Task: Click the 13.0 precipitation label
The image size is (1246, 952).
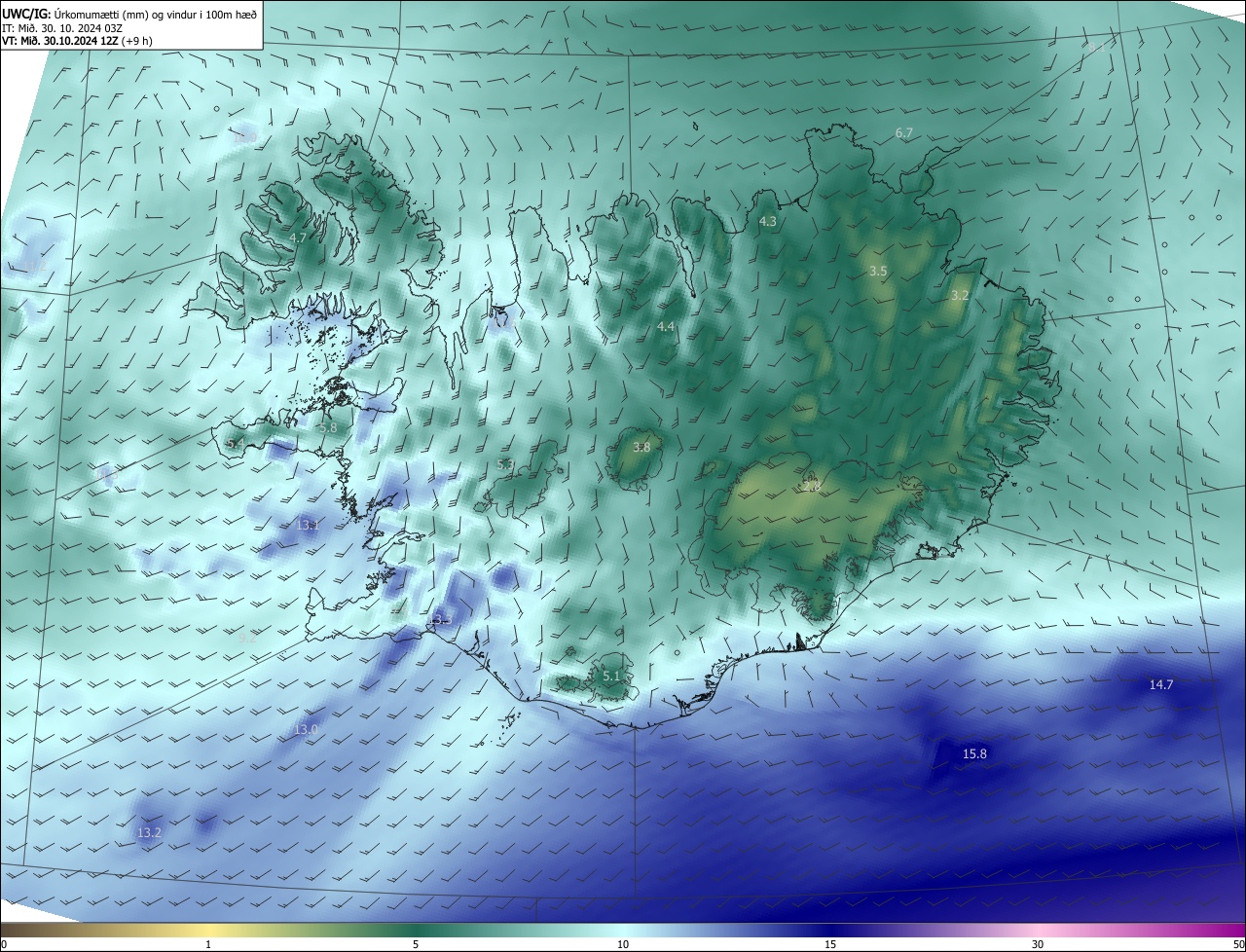Action: pos(306,729)
